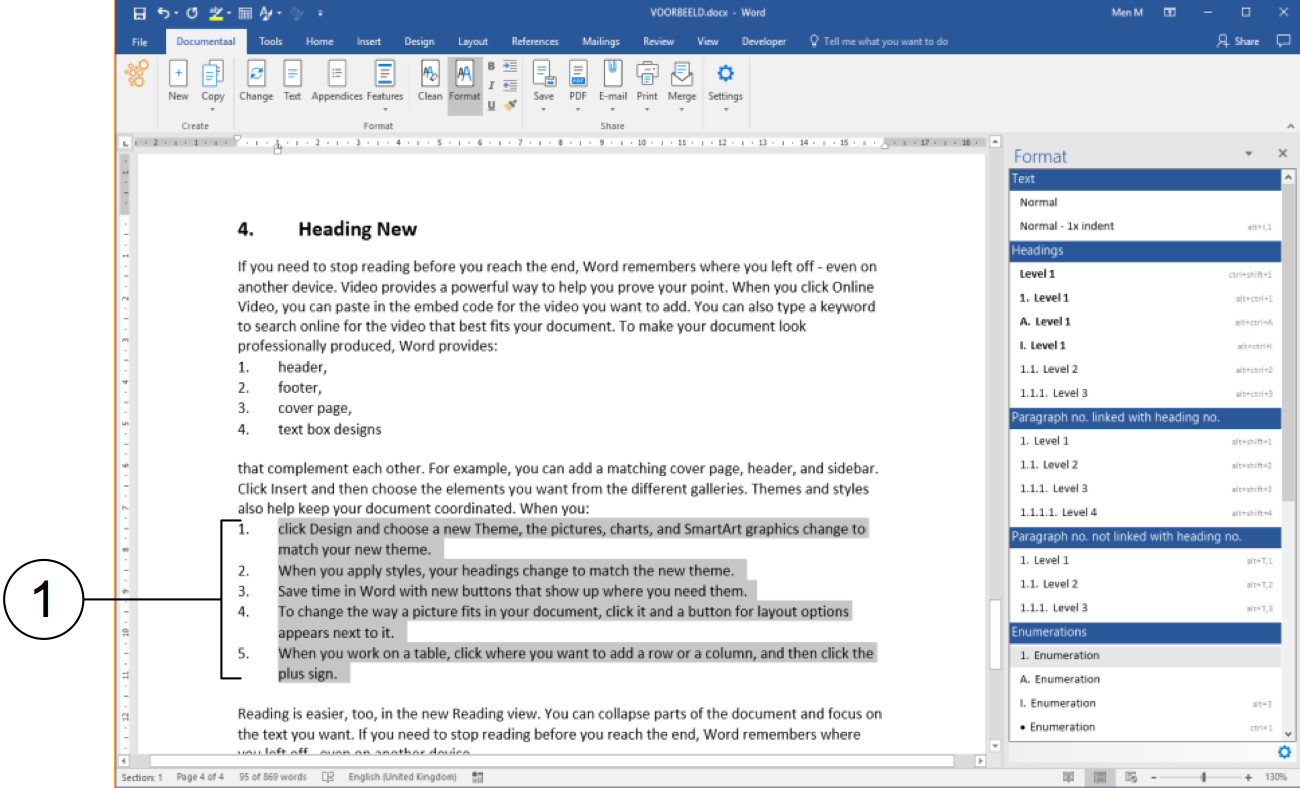Viewport: 1300px width, 788px height.
Task: Click the lower indent icon beside Italic
Action: [x=510, y=85]
